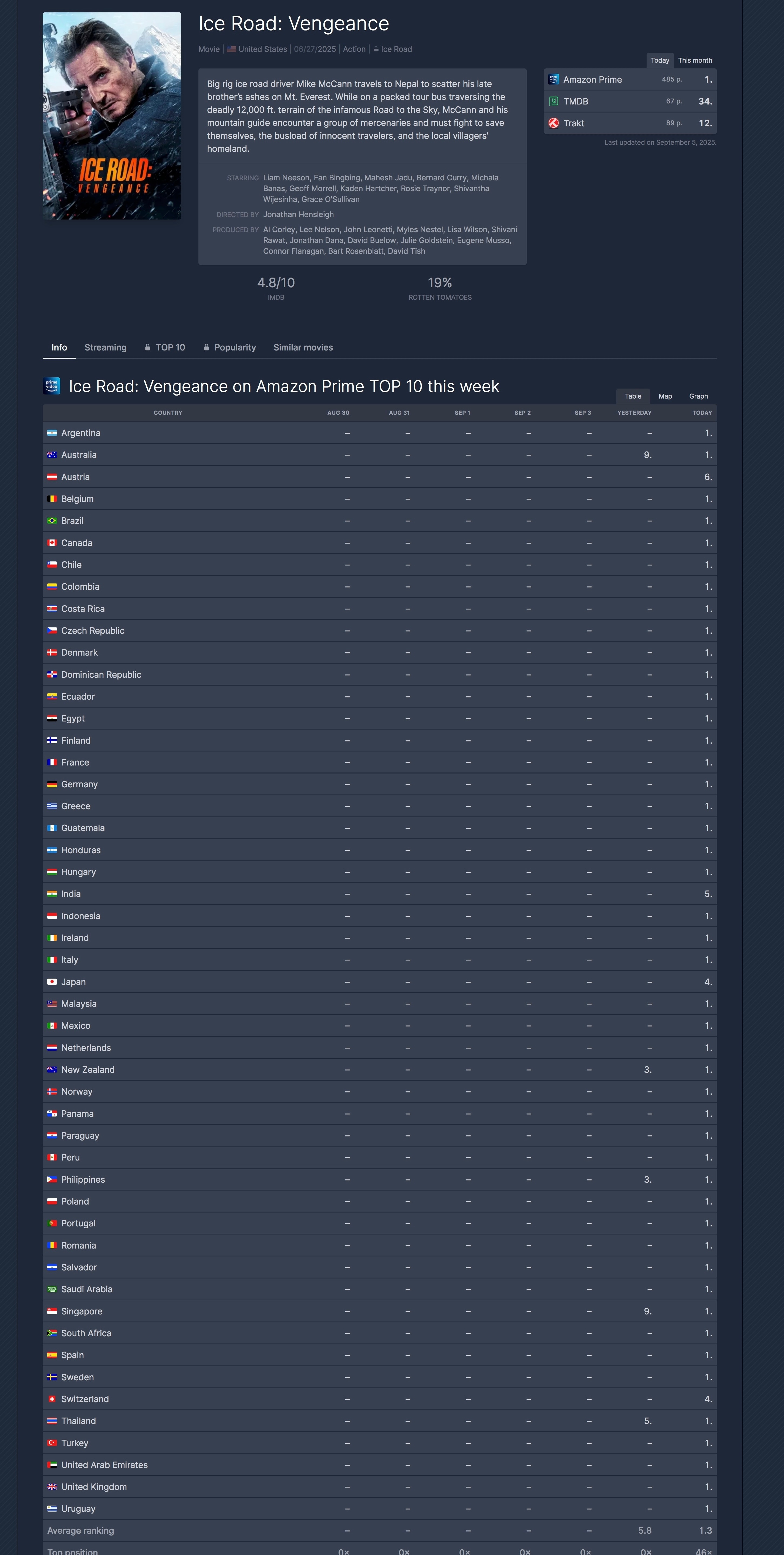Click the AUG 30 column header
784x1555 pixels.
(338, 413)
